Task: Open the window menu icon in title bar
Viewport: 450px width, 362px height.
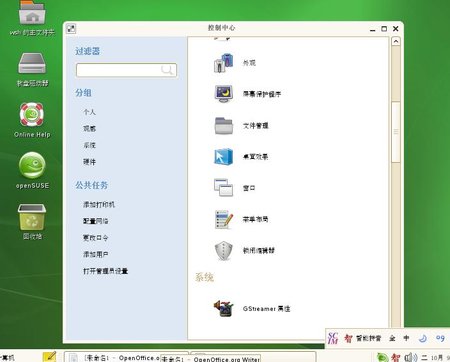Action: 71,29
